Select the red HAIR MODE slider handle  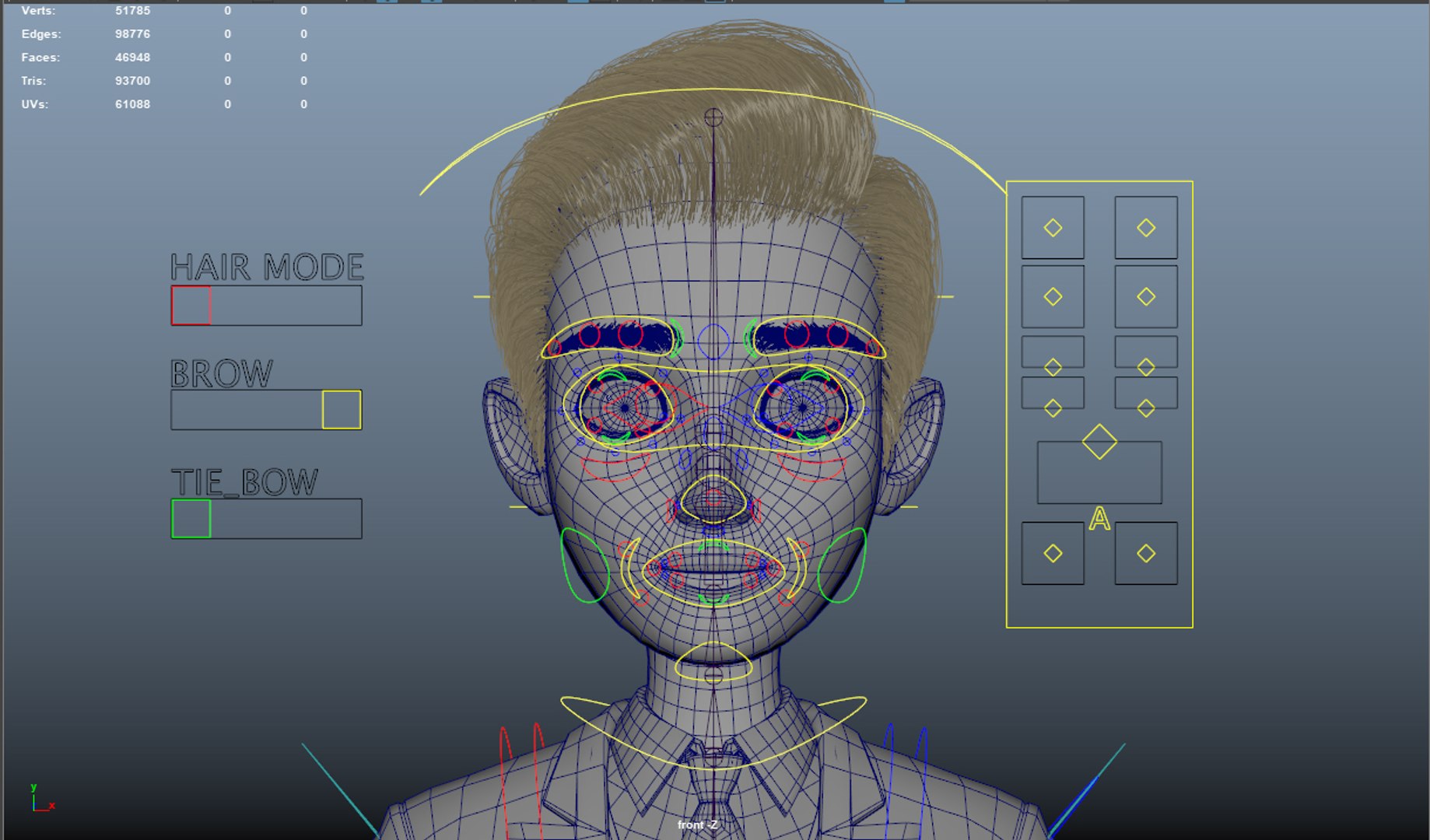point(191,306)
